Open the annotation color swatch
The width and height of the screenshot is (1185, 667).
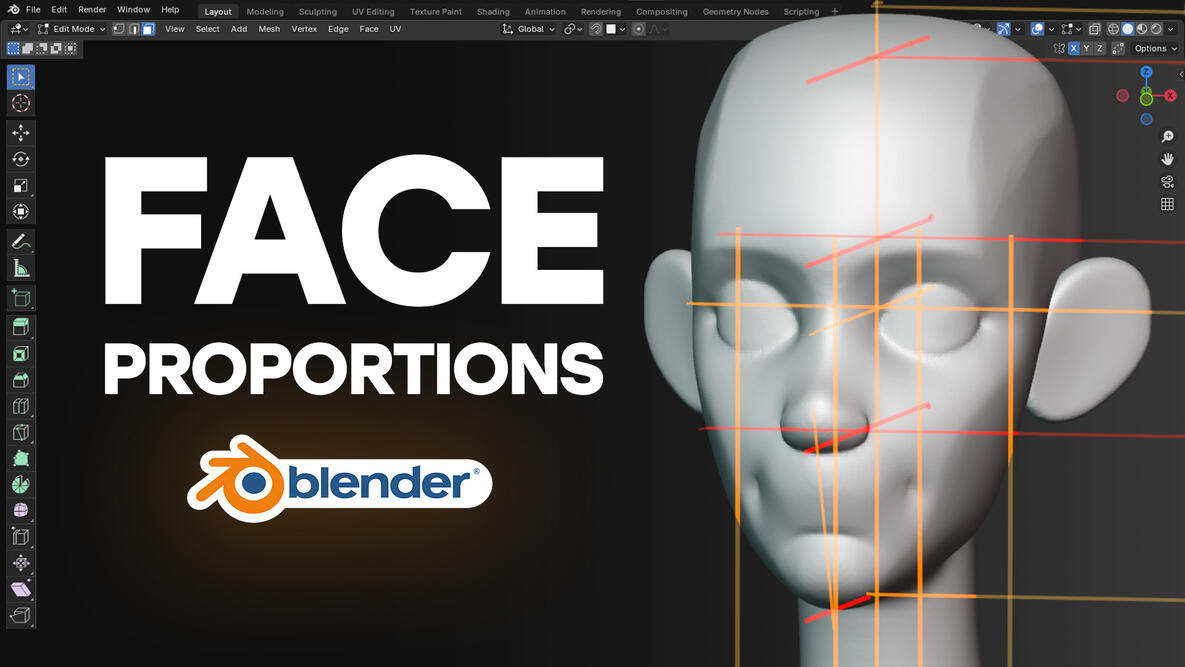coord(610,28)
